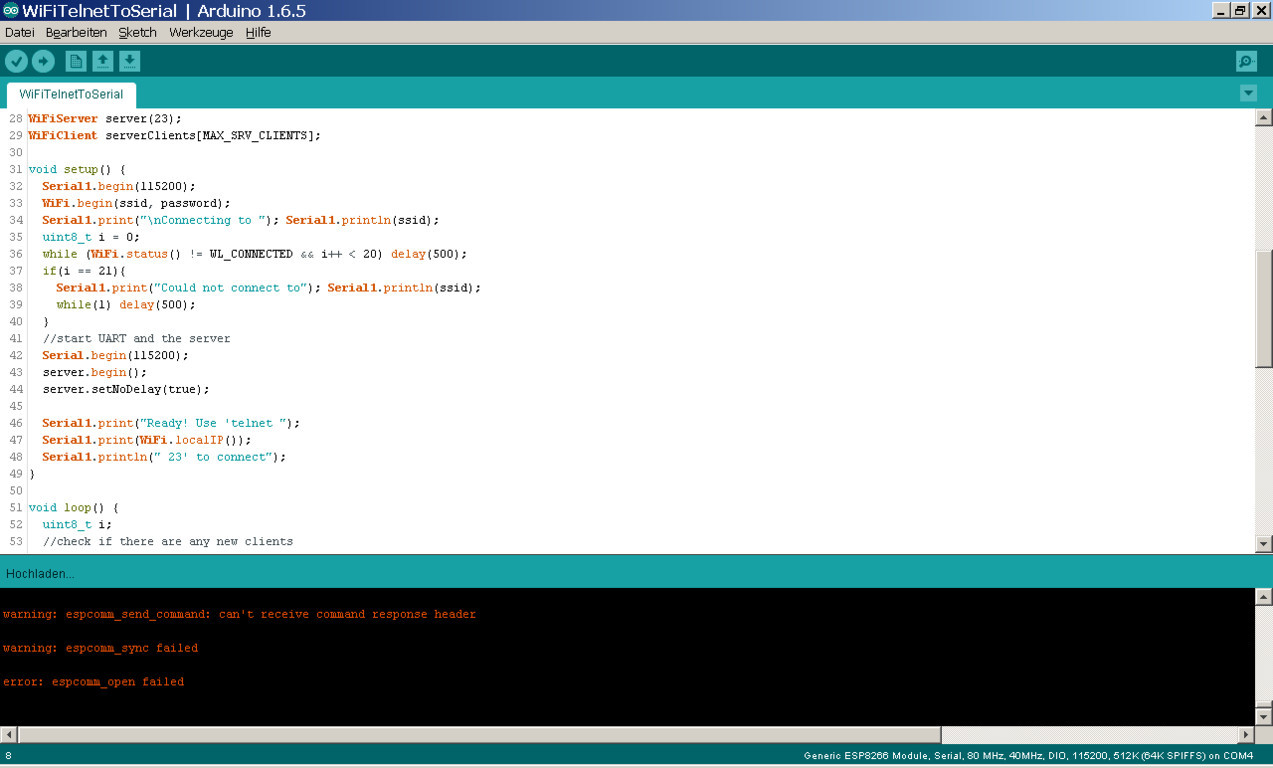Viewport: 1273px width, 768px height.
Task: Click 'WiFiClient serverClients[MAX_SRV_CLIENTS];' line
Action: click(175, 135)
